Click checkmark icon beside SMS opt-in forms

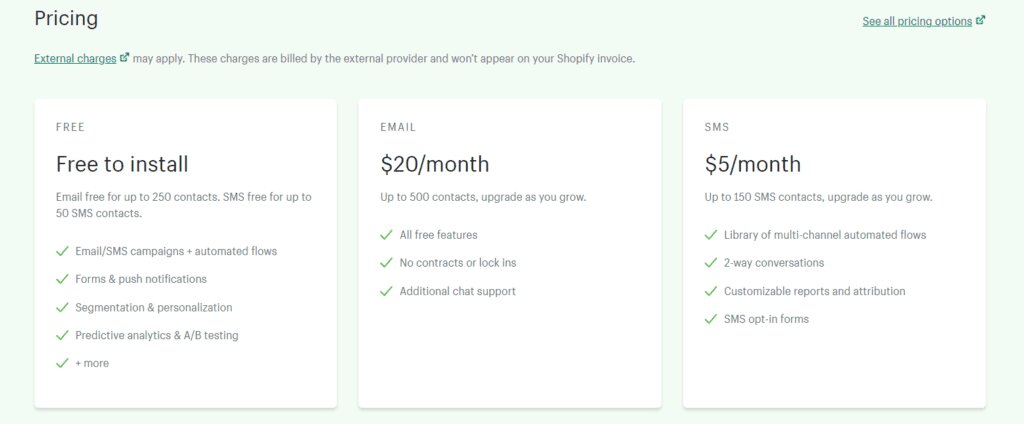coord(710,319)
